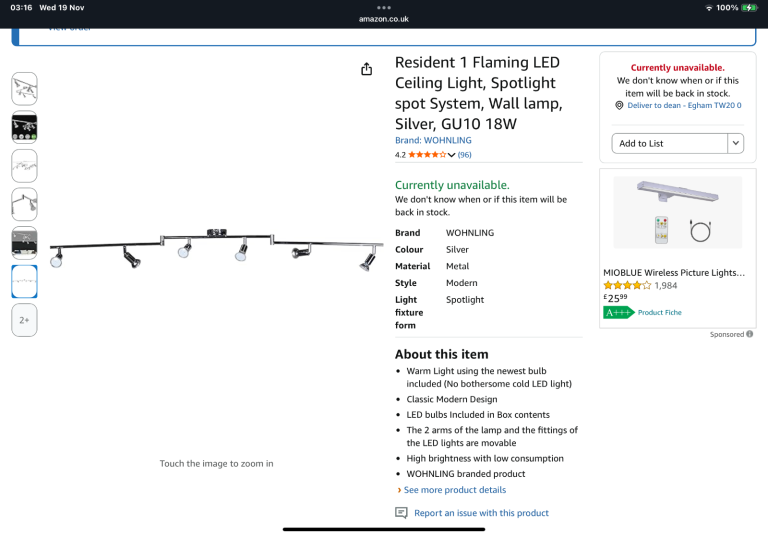Open the MIOBLUE Wireless Picture Lights ad
Viewport: 768px width, 536px height.
click(674, 272)
